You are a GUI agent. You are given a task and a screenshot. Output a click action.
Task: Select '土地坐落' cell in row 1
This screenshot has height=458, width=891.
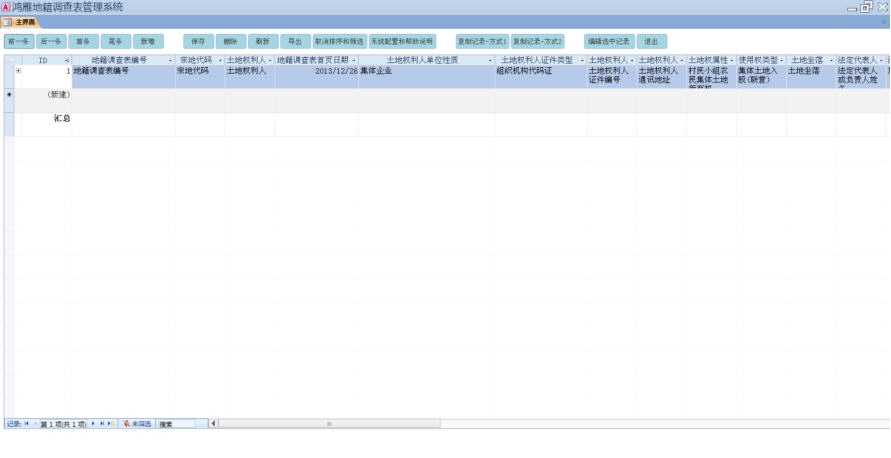click(x=811, y=77)
